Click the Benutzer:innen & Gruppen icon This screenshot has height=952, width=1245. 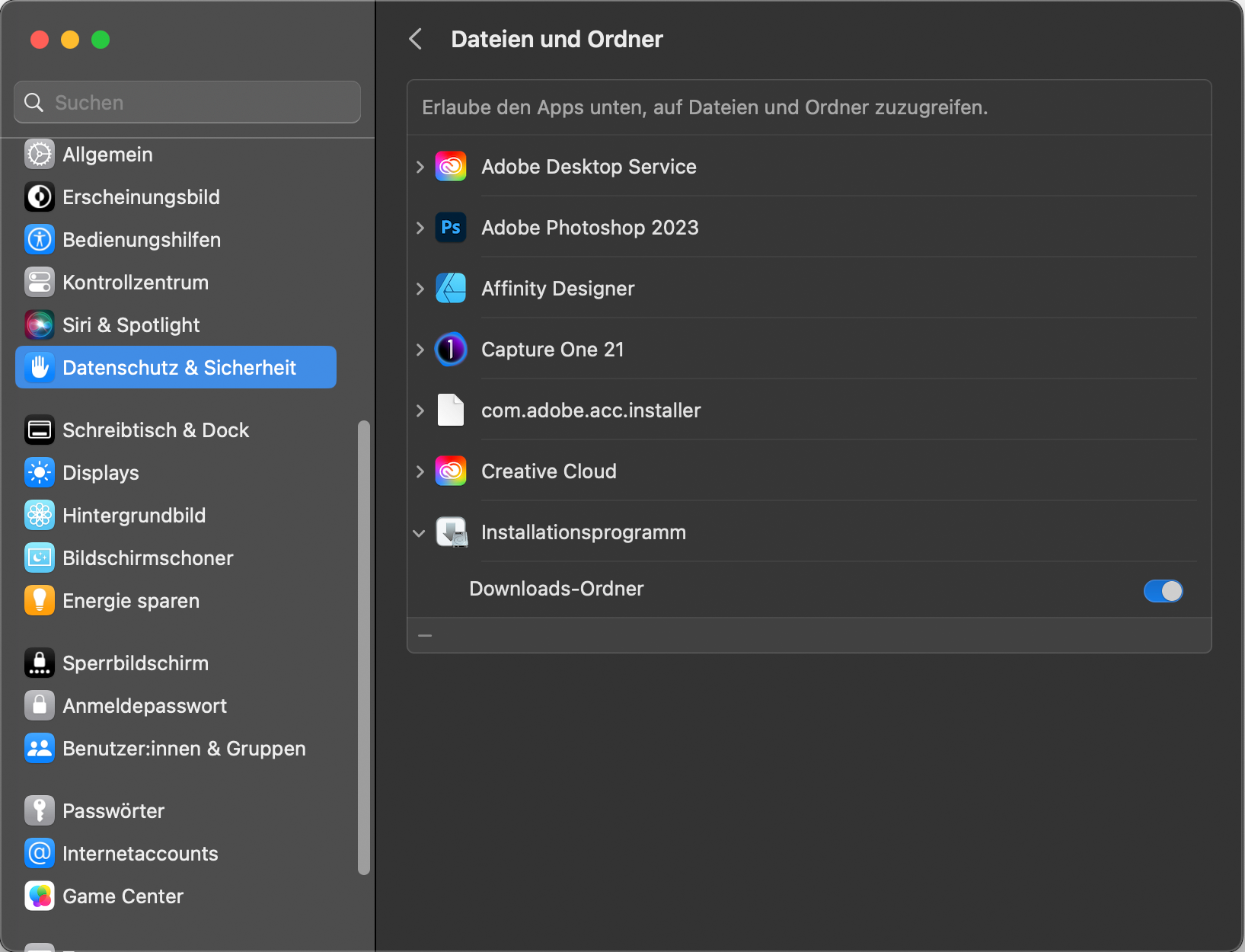[40, 749]
